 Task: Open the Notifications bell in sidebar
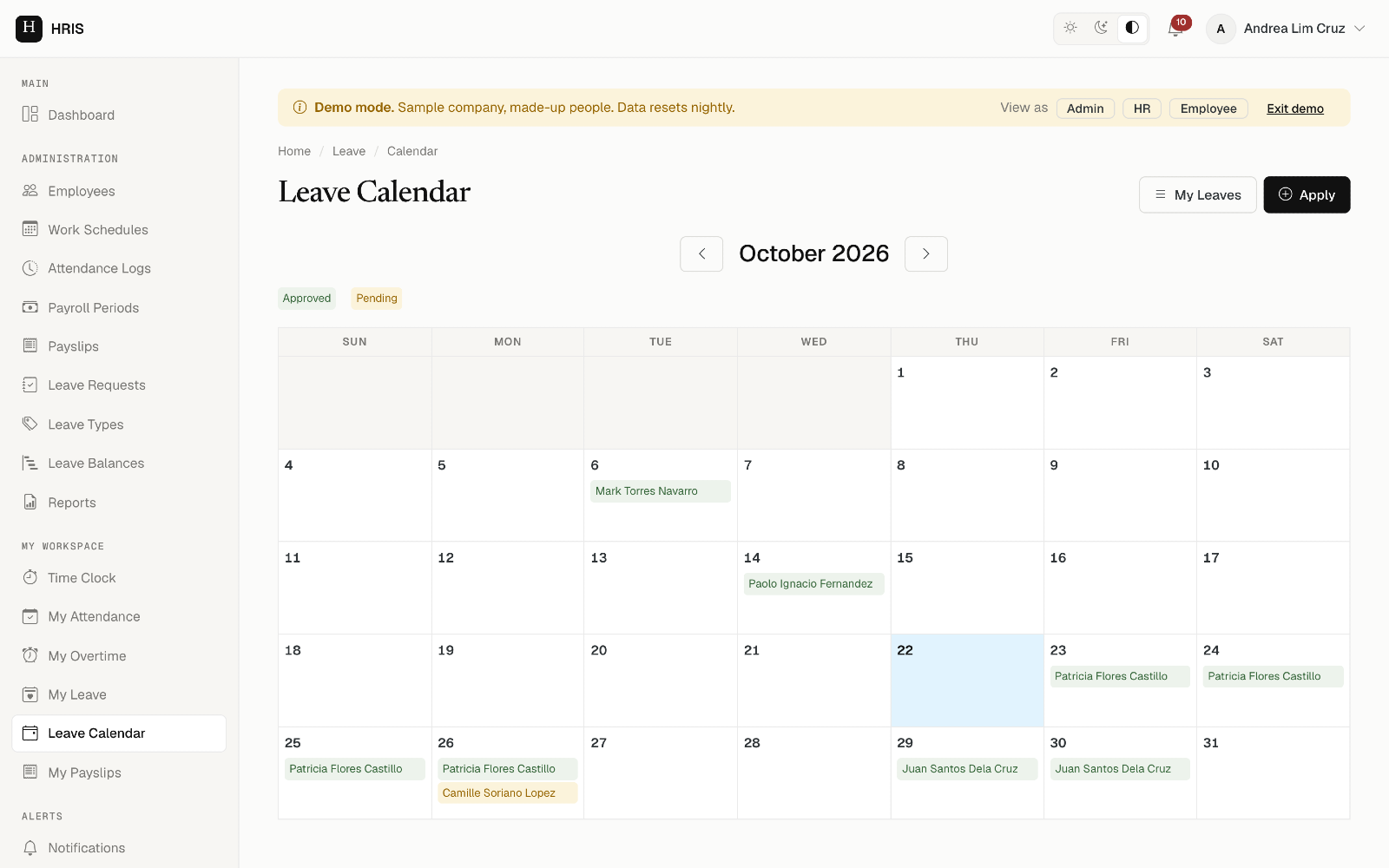30,847
